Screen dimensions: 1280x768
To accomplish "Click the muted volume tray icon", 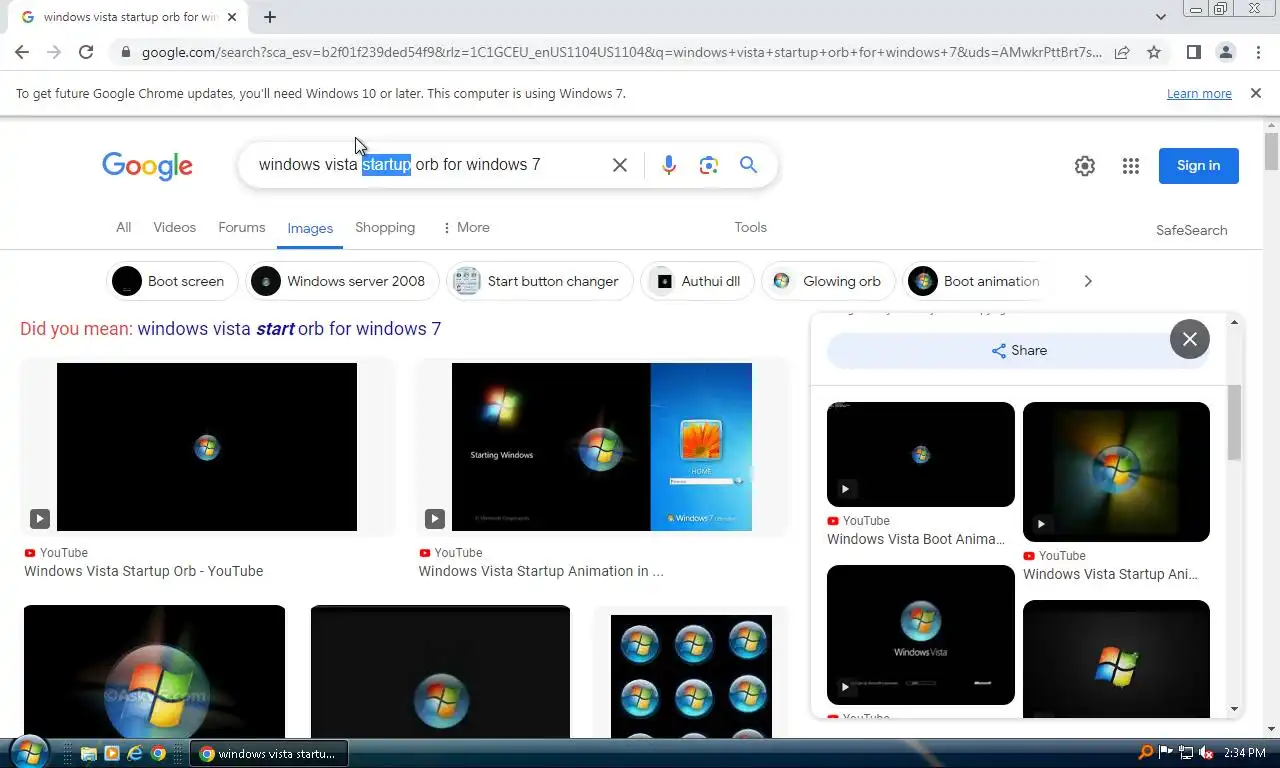I will point(1205,753).
